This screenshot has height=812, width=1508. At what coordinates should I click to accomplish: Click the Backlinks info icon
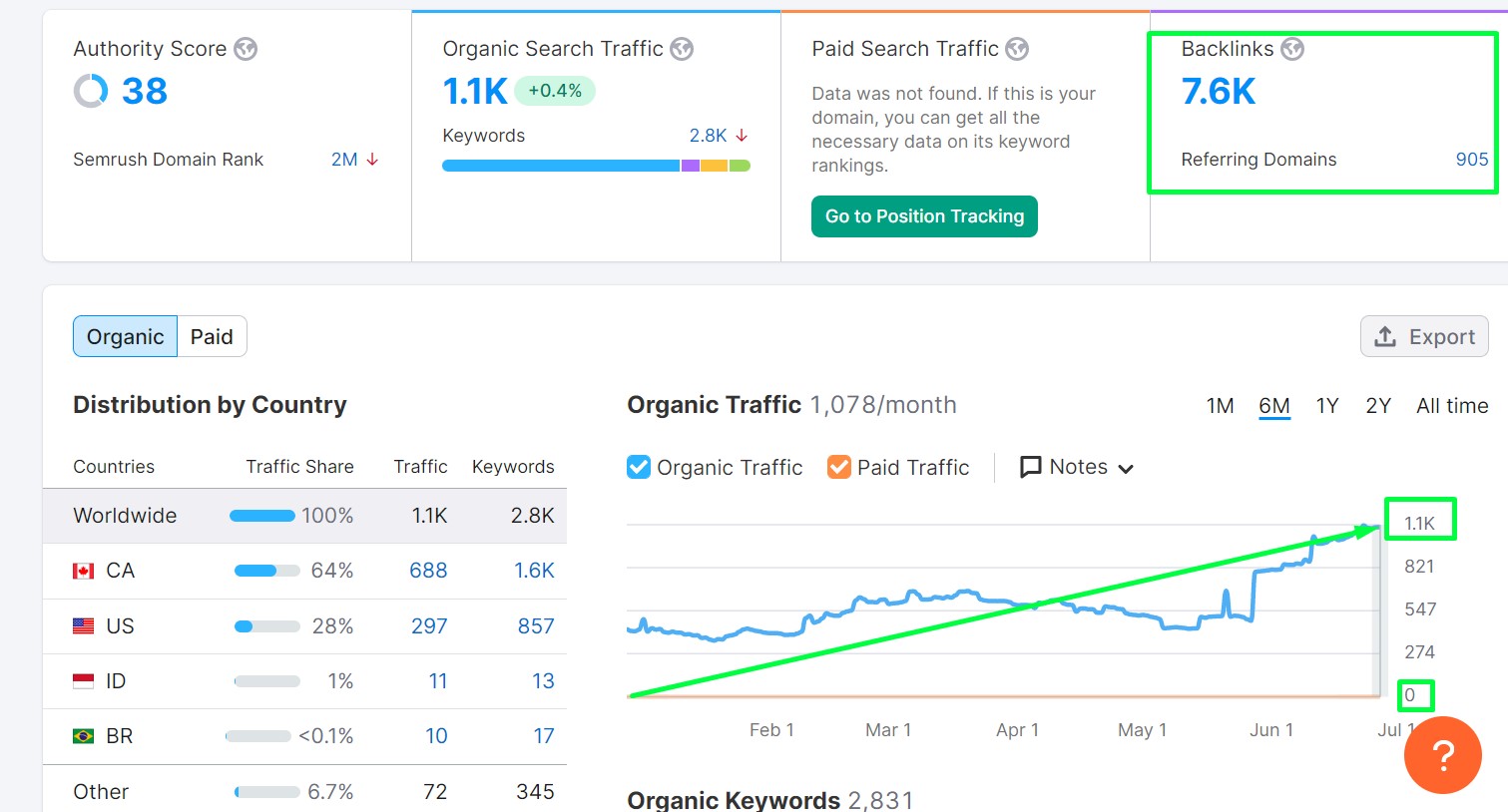click(1293, 48)
